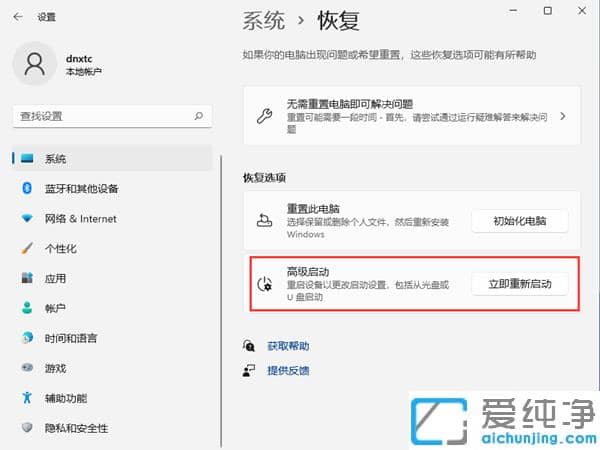
Task: Open 隐私和安全性 settings
Action: (112, 427)
